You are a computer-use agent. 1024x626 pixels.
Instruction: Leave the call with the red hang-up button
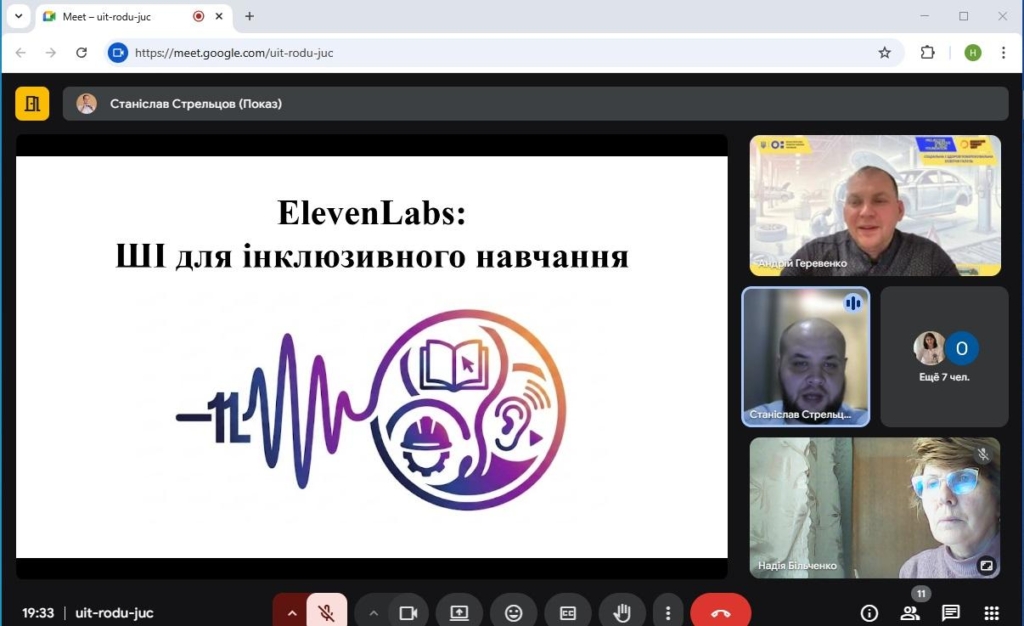pyautogui.click(x=720, y=612)
